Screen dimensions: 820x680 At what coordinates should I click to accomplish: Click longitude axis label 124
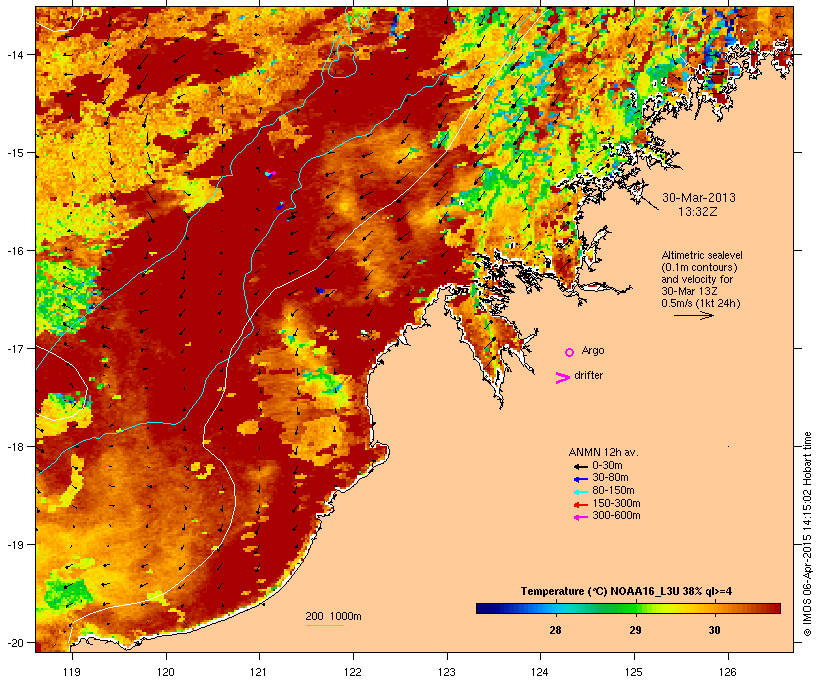540,672
